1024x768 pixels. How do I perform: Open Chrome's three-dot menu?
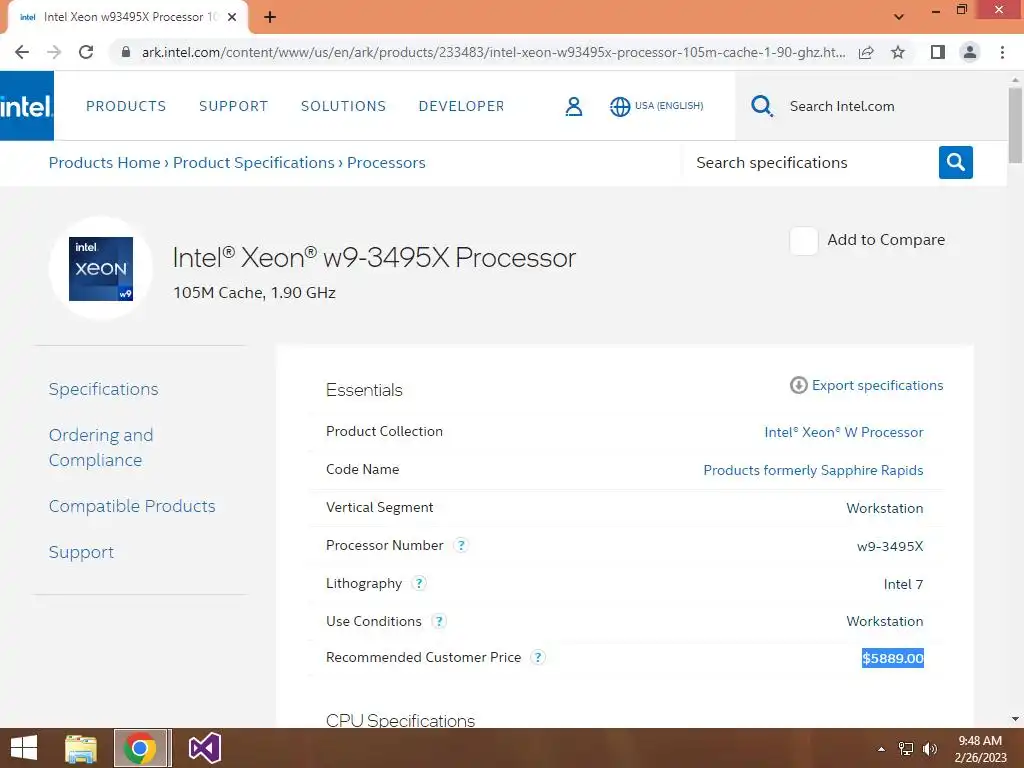pos(1002,52)
